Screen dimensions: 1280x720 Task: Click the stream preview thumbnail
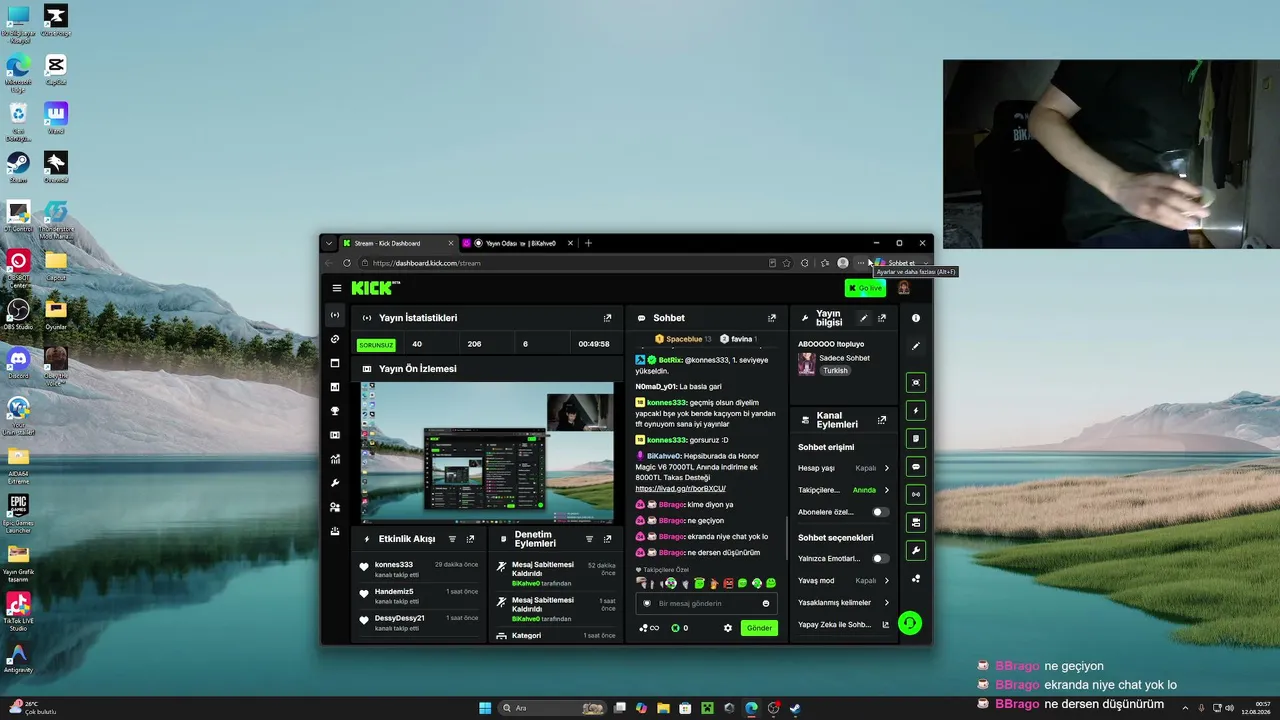(x=487, y=452)
